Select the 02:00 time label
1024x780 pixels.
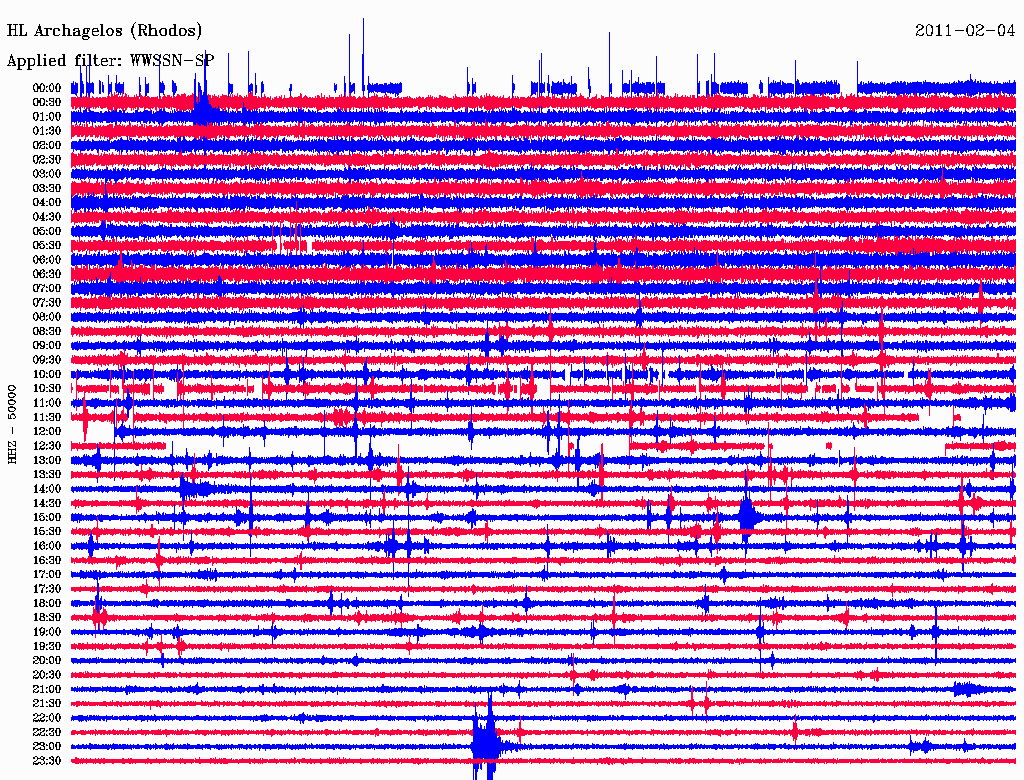(47, 146)
